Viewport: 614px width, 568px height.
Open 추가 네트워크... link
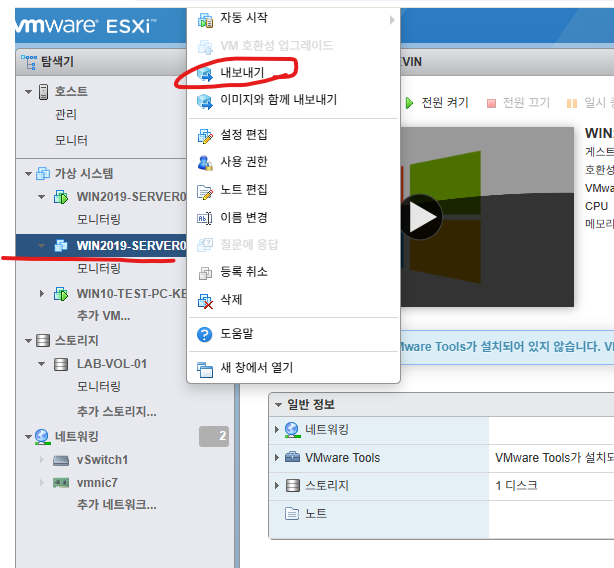[117, 505]
